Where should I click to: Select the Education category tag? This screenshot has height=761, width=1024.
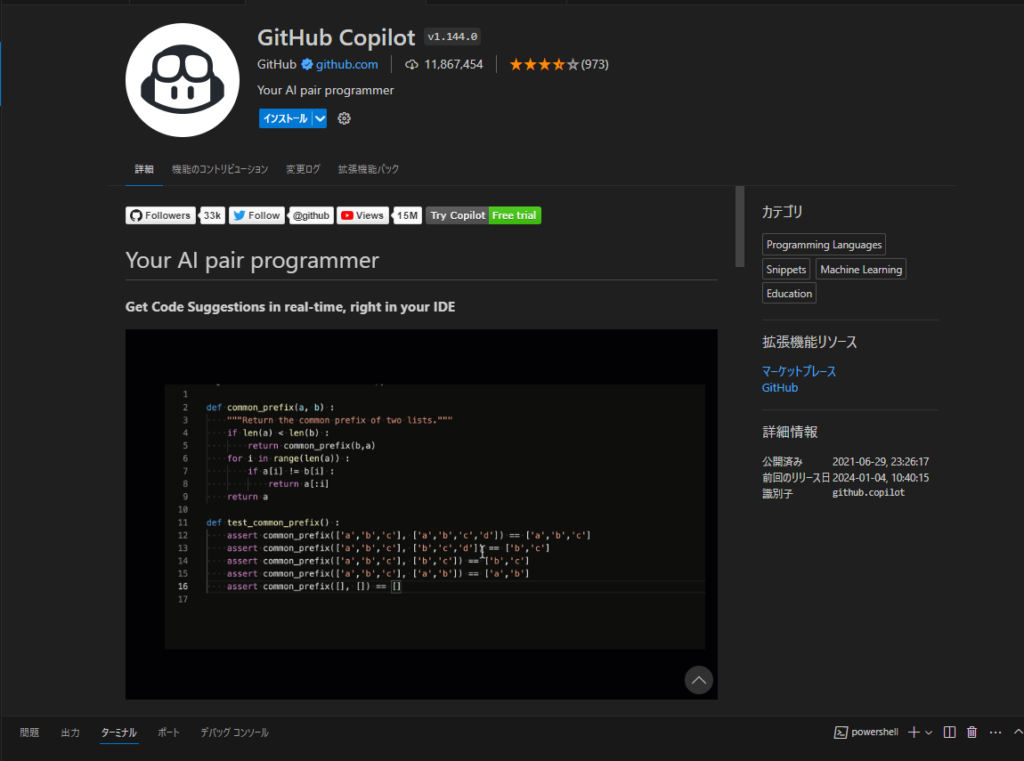789,293
